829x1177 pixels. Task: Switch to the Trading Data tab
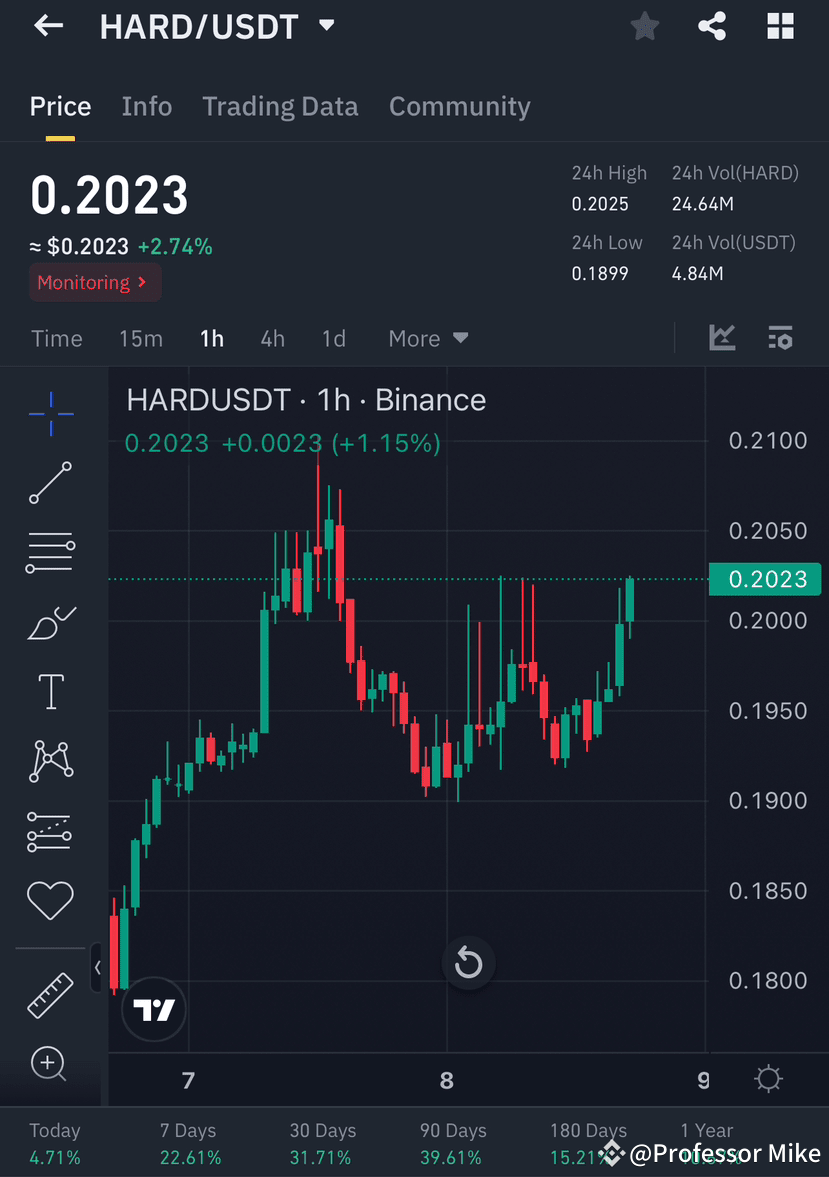coord(280,106)
